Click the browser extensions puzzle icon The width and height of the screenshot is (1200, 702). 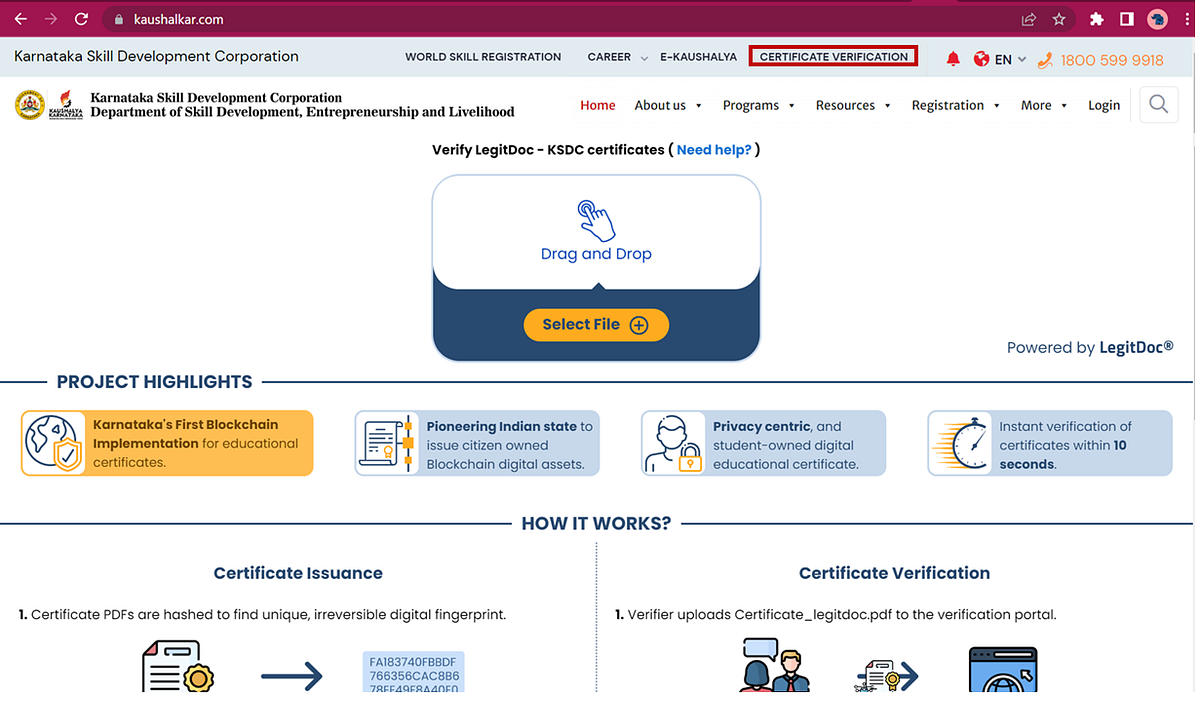1096,18
